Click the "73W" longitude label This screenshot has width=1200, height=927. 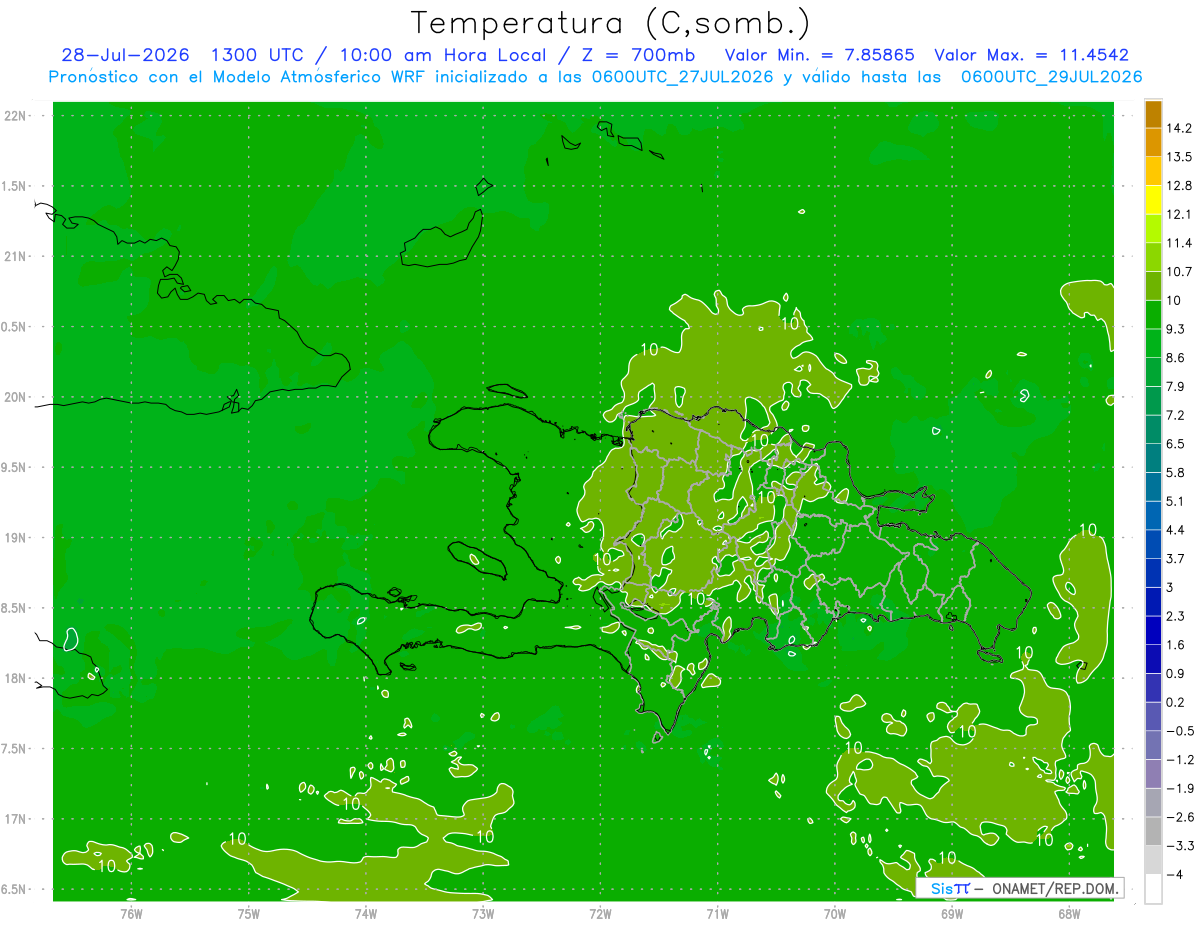coord(483,914)
